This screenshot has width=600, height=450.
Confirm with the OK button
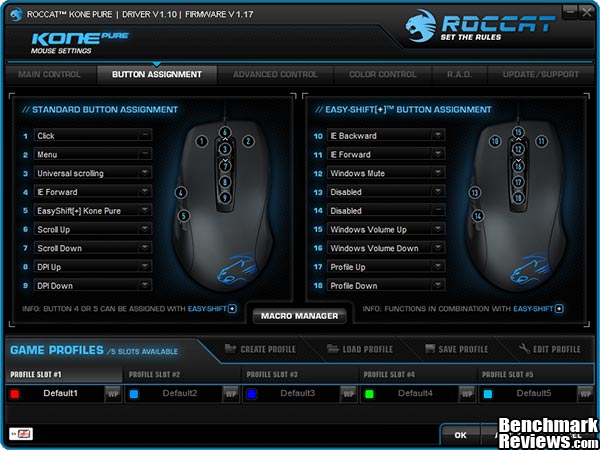pos(460,435)
